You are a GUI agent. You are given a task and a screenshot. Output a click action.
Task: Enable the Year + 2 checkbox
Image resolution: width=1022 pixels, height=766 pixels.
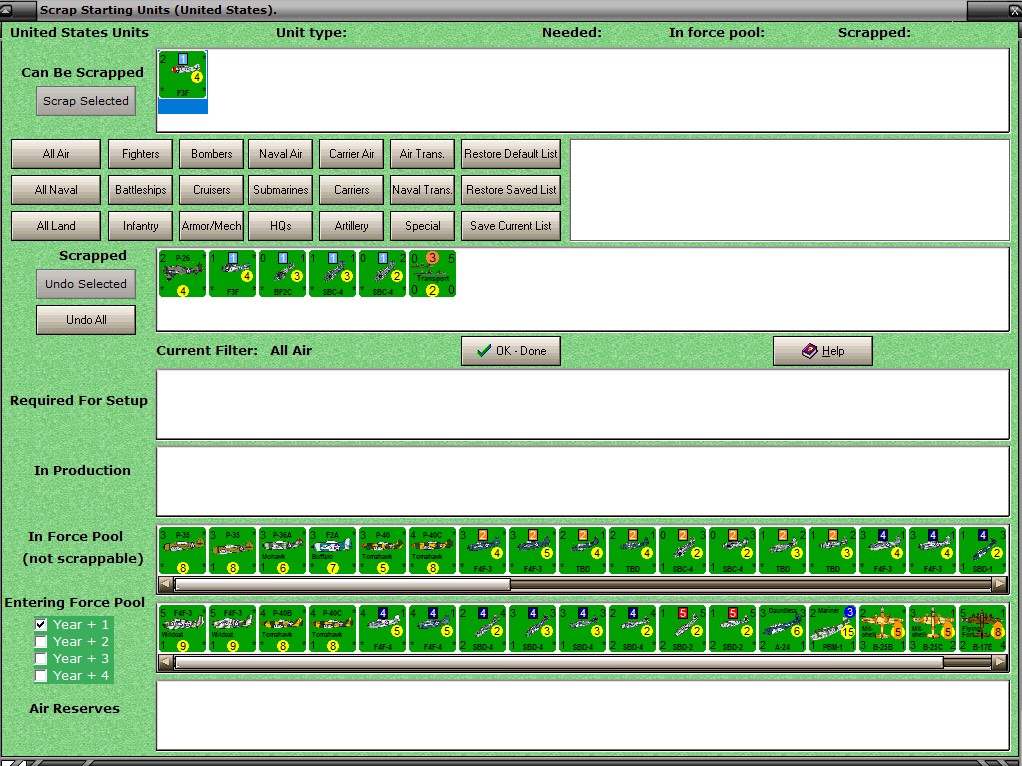40,641
